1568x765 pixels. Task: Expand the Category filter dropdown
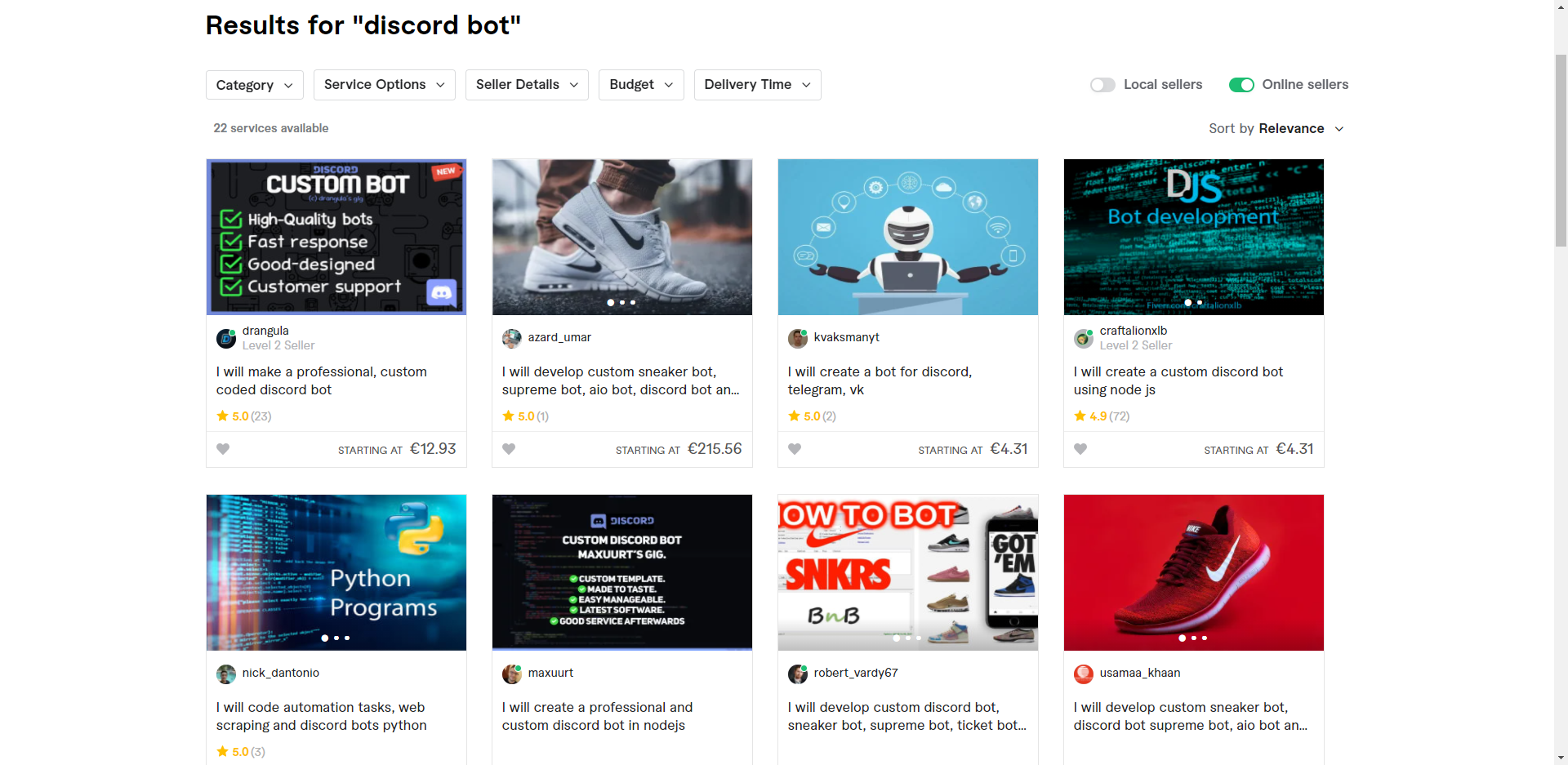tap(254, 85)
